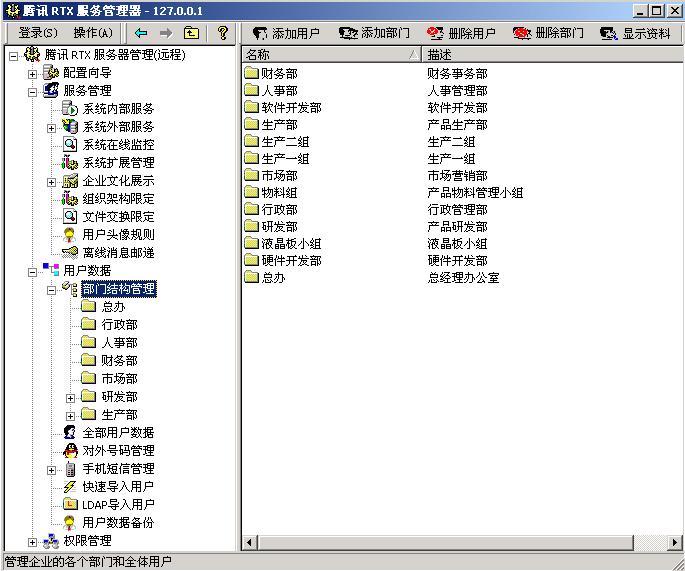Select 系统外部服务 icon in tree
This screenshot has width=685, height=571.
[70, 126]
